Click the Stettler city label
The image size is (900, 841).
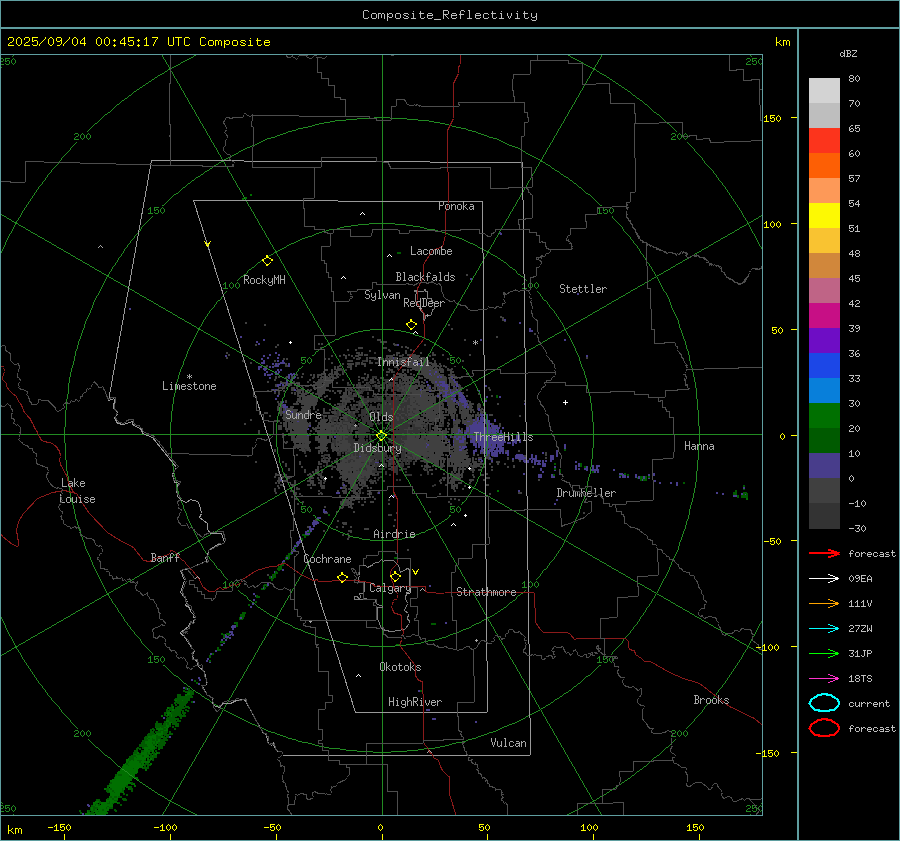click(583, 289)
